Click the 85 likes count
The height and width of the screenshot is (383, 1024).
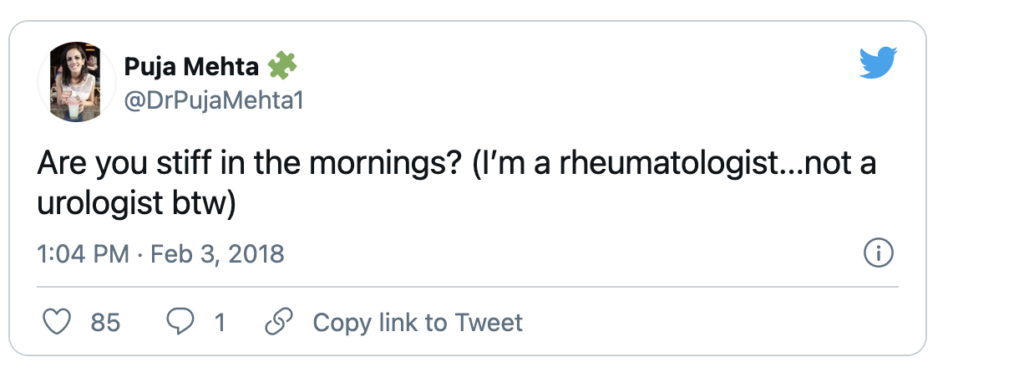tap(105, 322)
